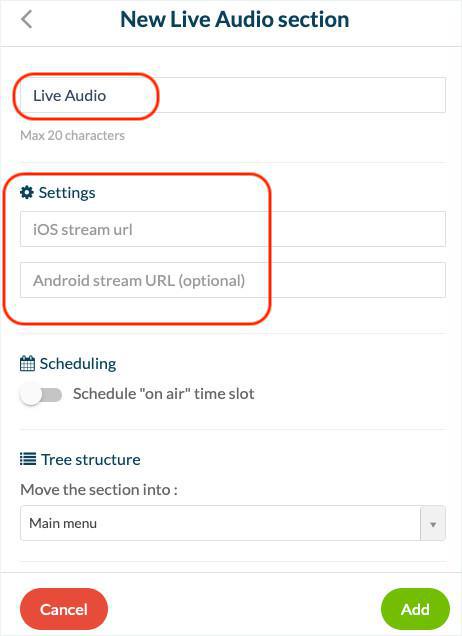Click the Scheduling calendar icon
The width and height of the screenshot is (462, 636).
pyautogui.click(x=27, y=363)
